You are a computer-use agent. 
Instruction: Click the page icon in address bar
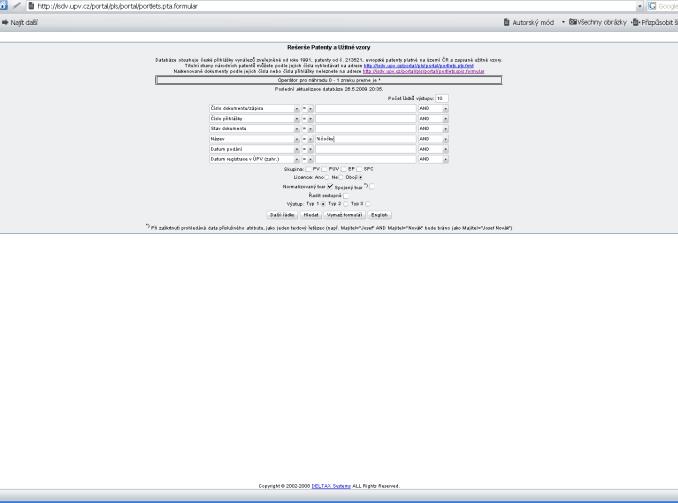[x=31, y=6]
